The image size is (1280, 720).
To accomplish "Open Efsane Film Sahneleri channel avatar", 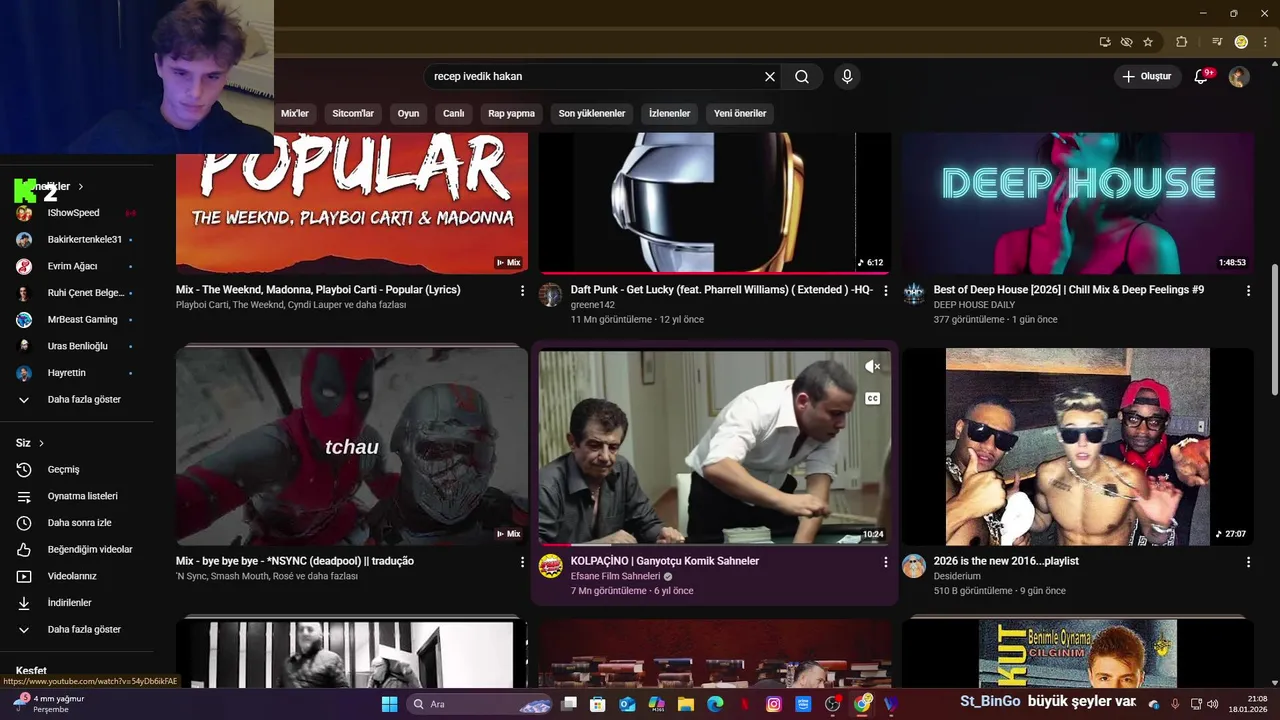I will pyautogui.click(x=551, y=566).
